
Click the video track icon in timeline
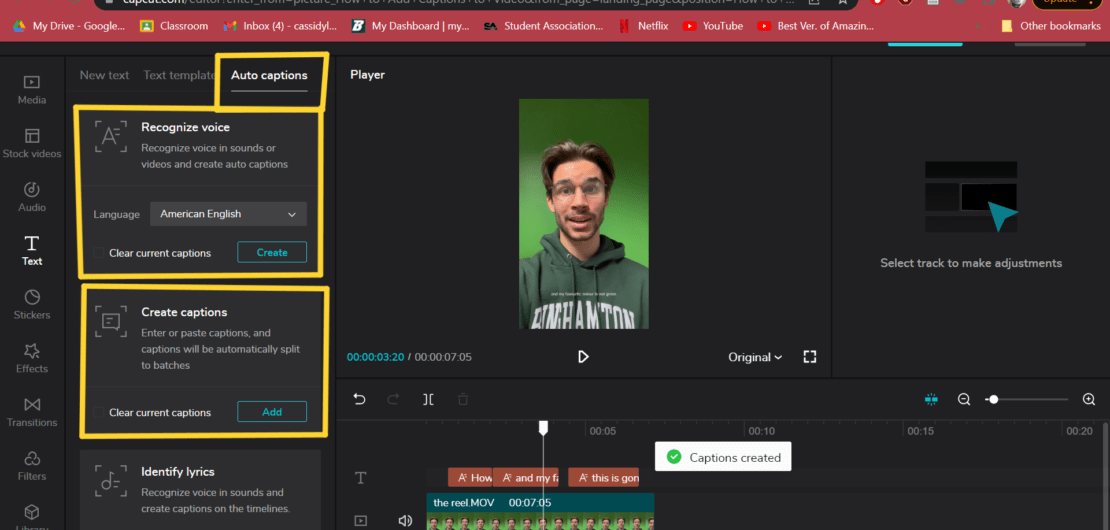pos(360,521)
